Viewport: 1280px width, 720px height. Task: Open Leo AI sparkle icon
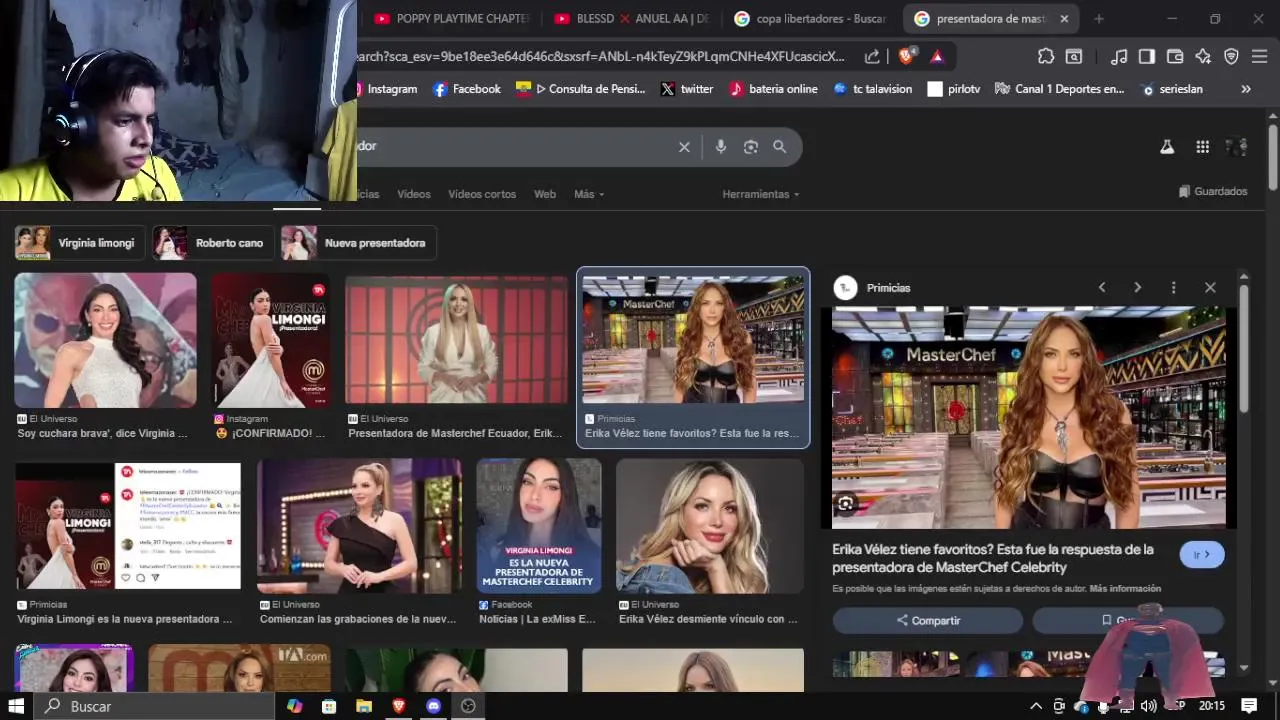(1203, 57)
